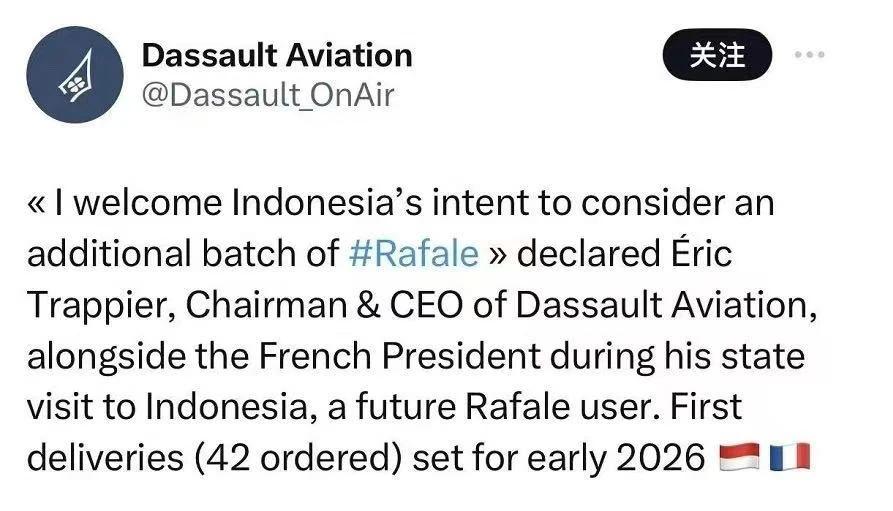Open the three-dot more options menu
893x511 pixels.
tap(809, 55)
